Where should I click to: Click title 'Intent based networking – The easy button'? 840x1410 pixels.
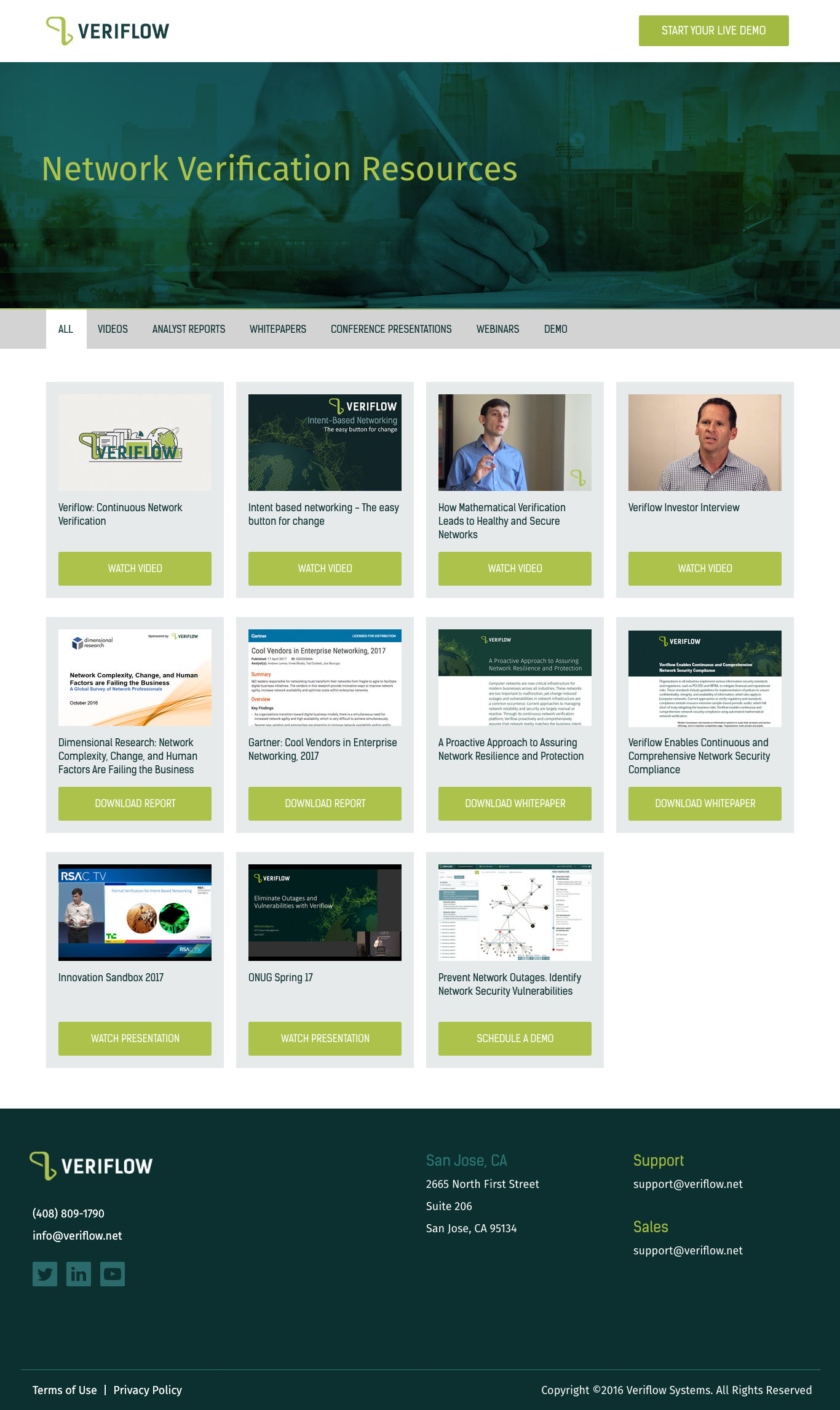323,514
